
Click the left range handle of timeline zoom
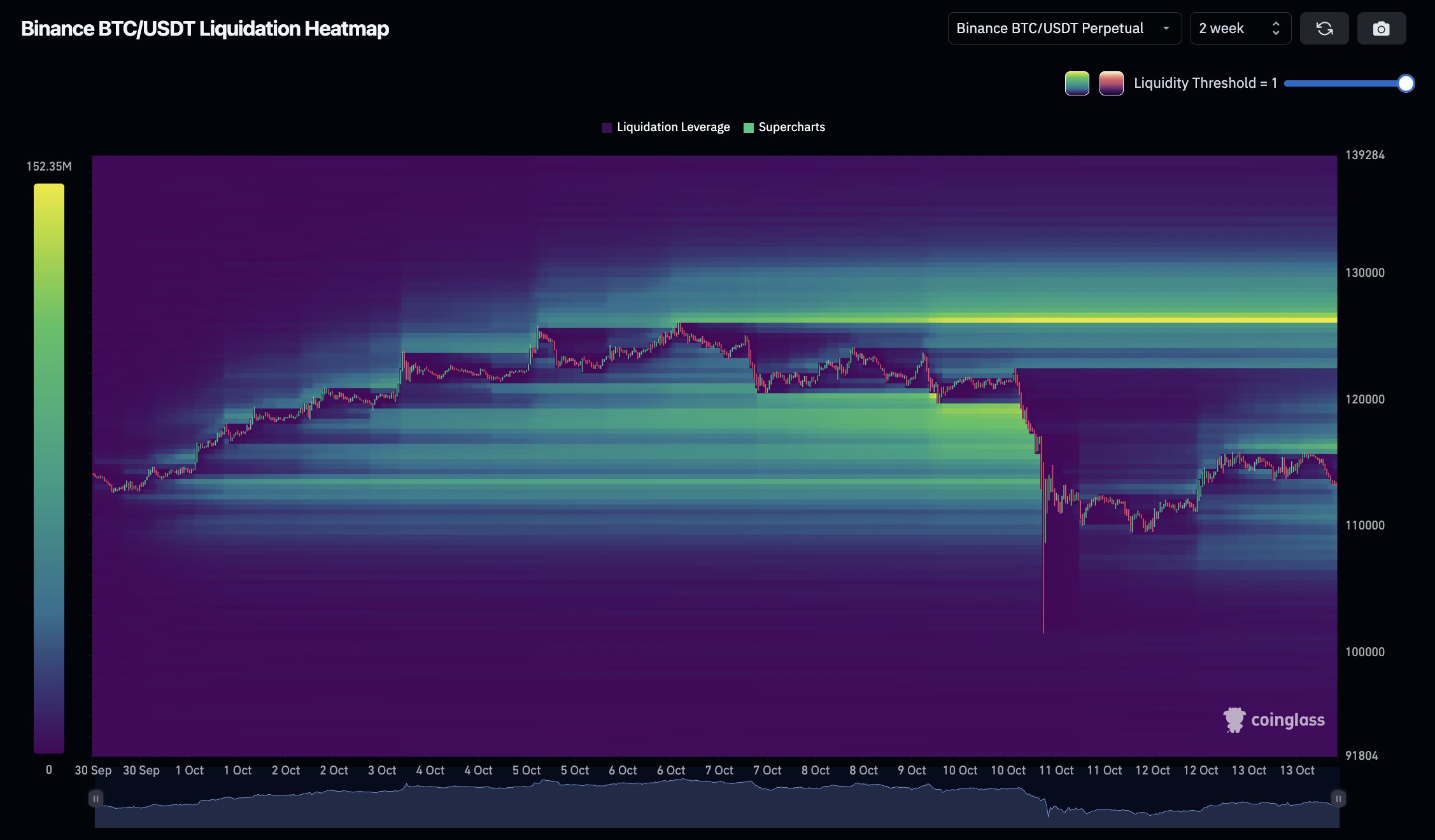[95, 798]
